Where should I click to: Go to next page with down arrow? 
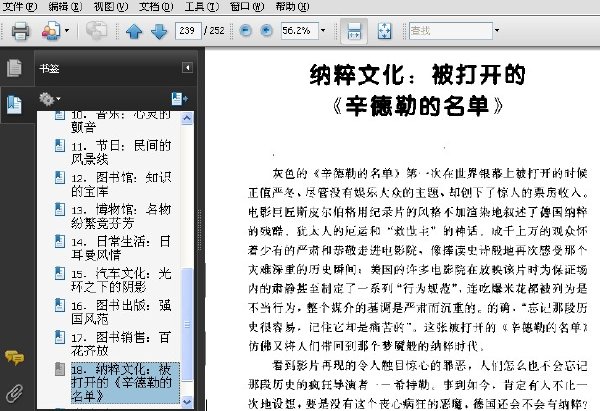click(159, 31)
